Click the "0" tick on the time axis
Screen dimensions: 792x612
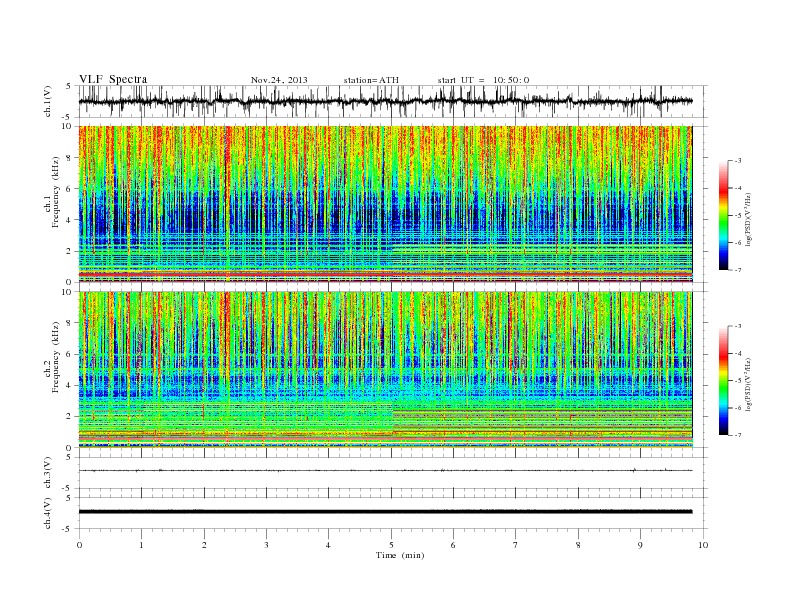(x=79, y=545)
